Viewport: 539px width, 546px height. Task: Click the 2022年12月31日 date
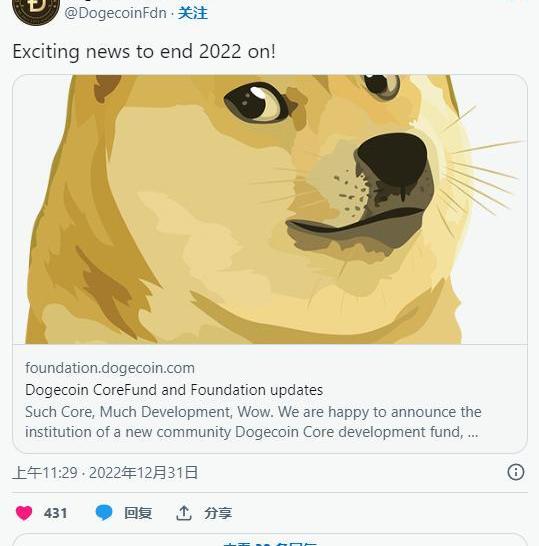coord(143,473)
